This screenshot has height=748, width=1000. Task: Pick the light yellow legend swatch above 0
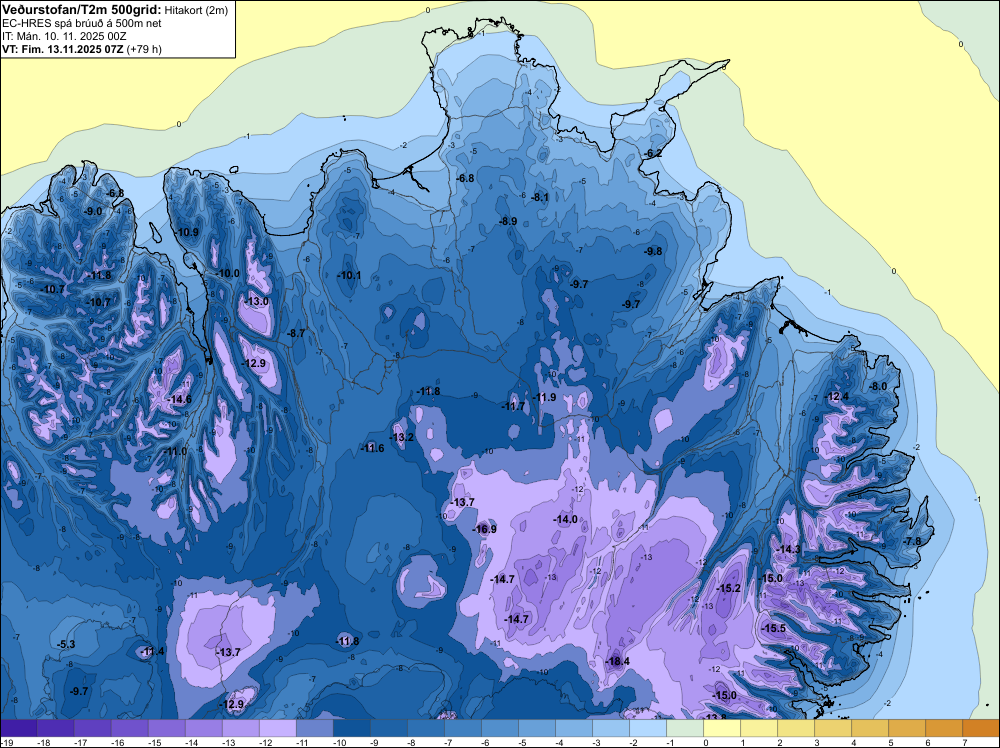point(723,728)
